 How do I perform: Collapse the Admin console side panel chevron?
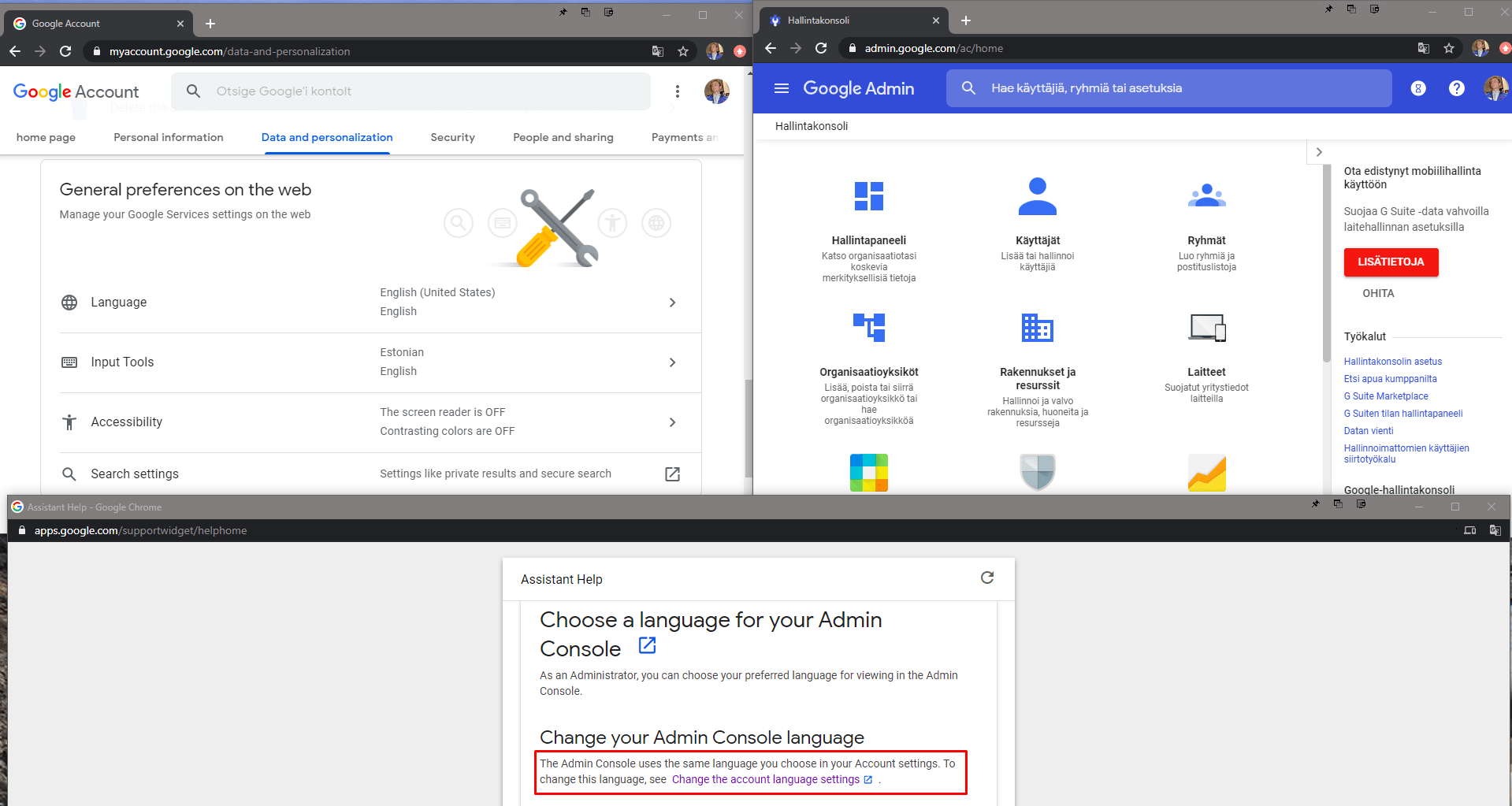coord(1318,152)
